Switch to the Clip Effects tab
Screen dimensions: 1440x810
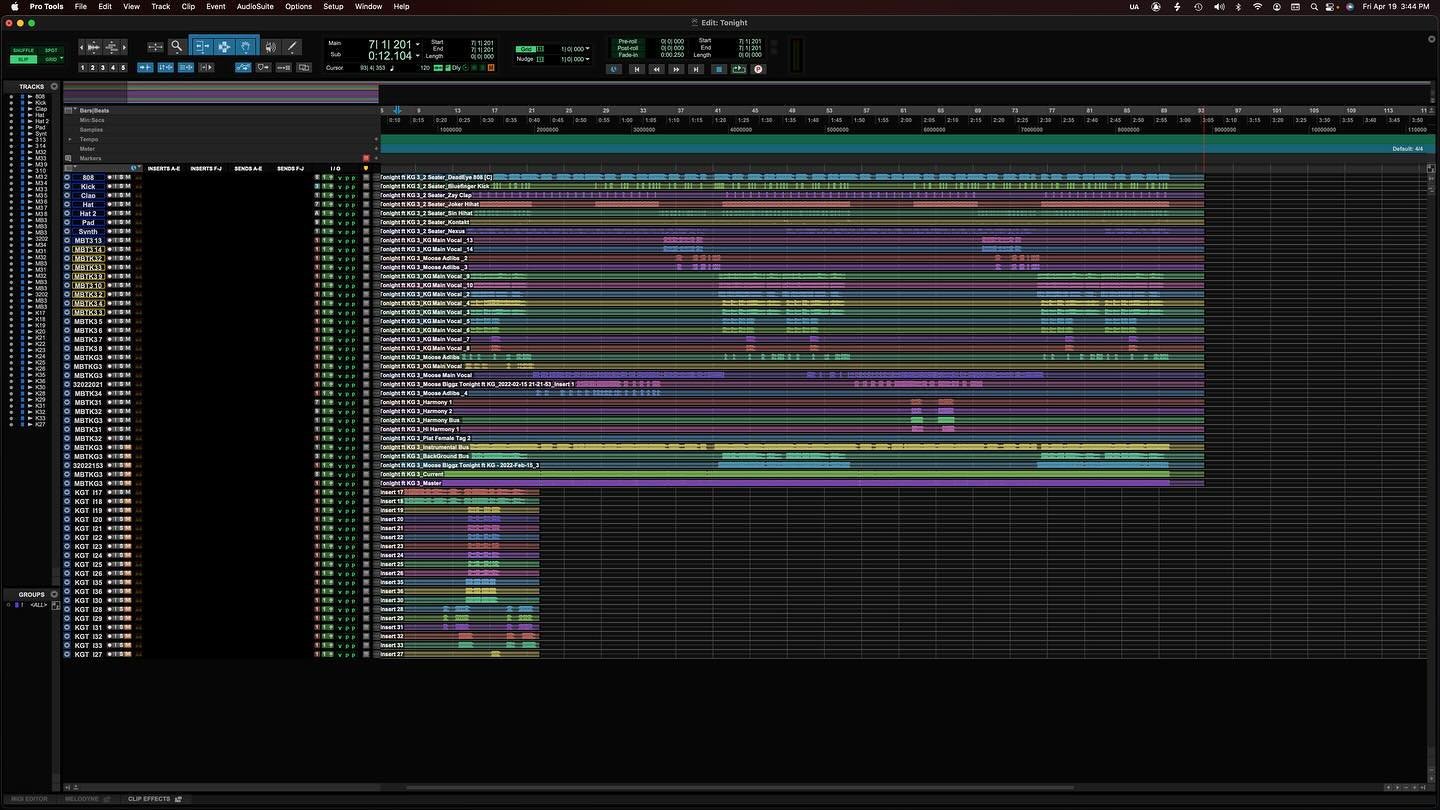154,799
